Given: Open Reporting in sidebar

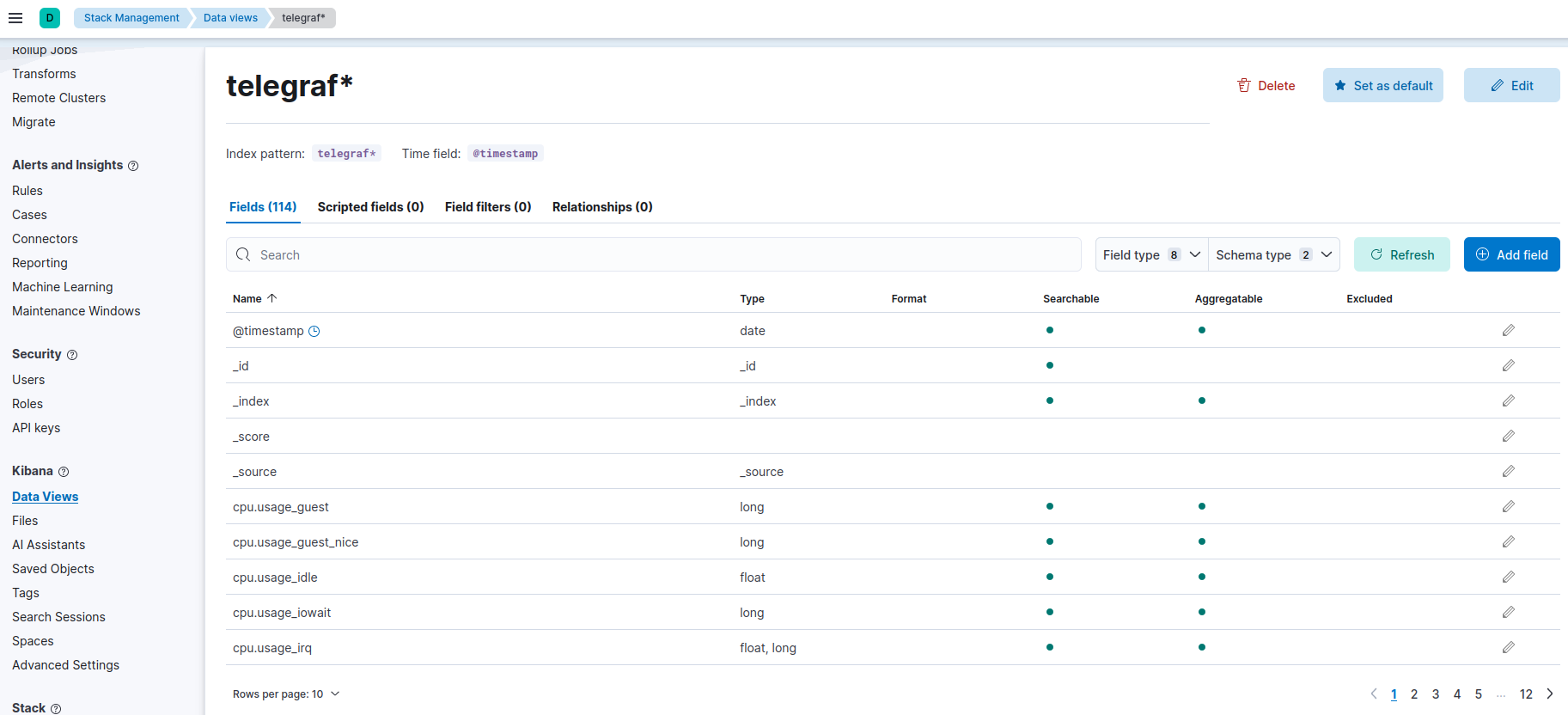Looking at the screenshot, I should (40, 263).
